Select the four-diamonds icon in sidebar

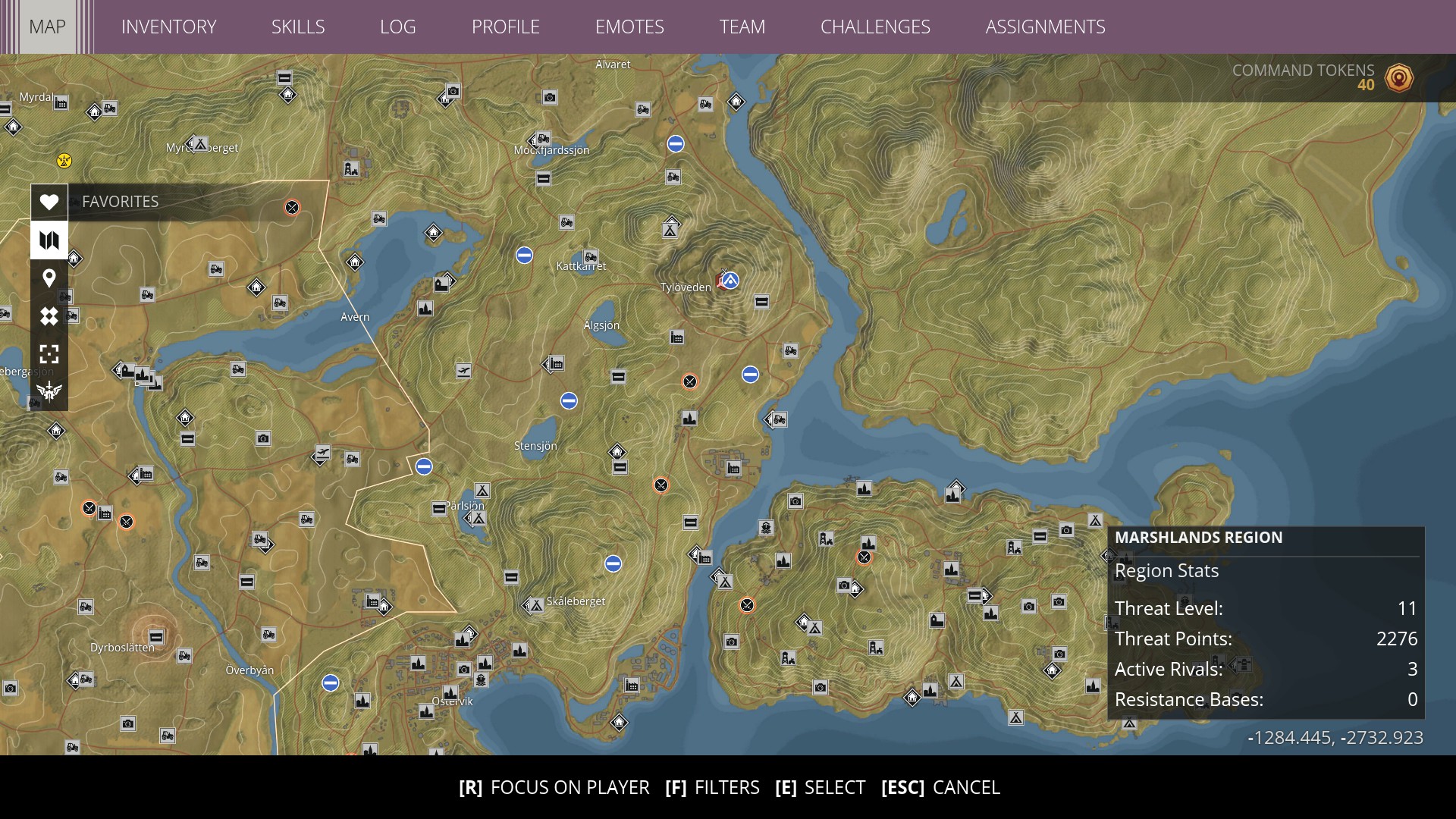49,316
